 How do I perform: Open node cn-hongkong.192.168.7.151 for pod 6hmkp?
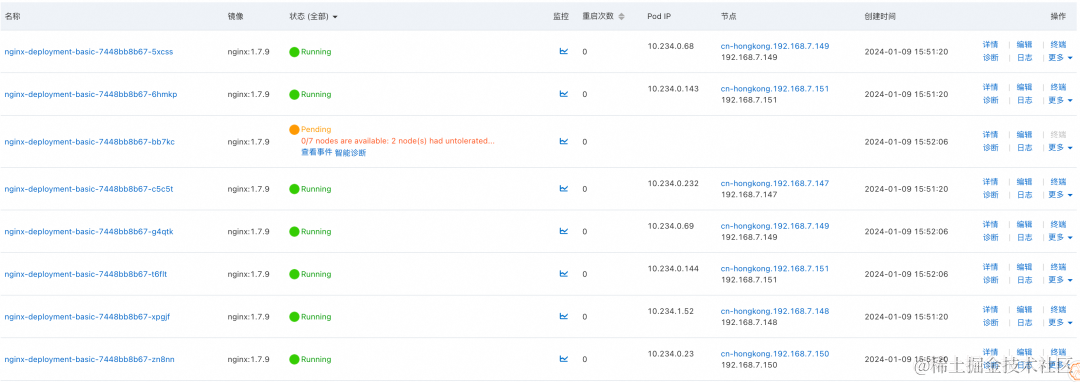775,89
